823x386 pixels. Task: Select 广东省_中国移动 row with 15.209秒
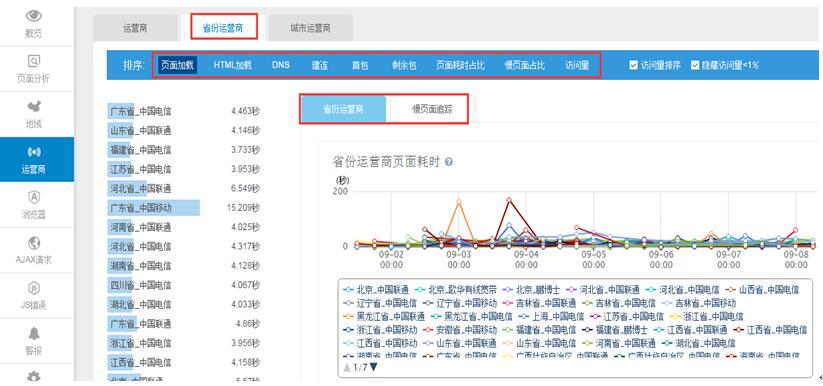[184, 208]
